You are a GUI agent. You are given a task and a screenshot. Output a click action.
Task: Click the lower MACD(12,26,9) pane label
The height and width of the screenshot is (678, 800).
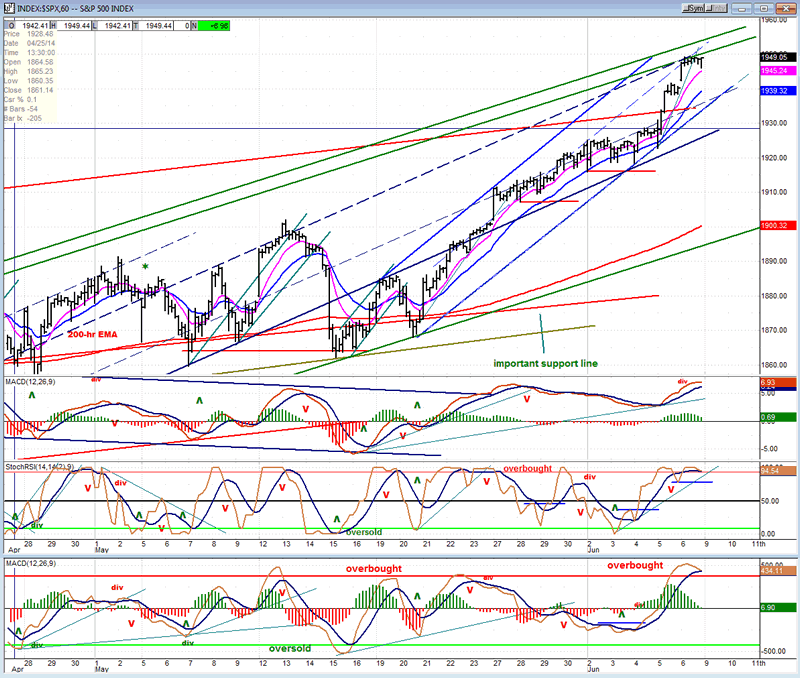pyautogui.click(x=30, y=563)
